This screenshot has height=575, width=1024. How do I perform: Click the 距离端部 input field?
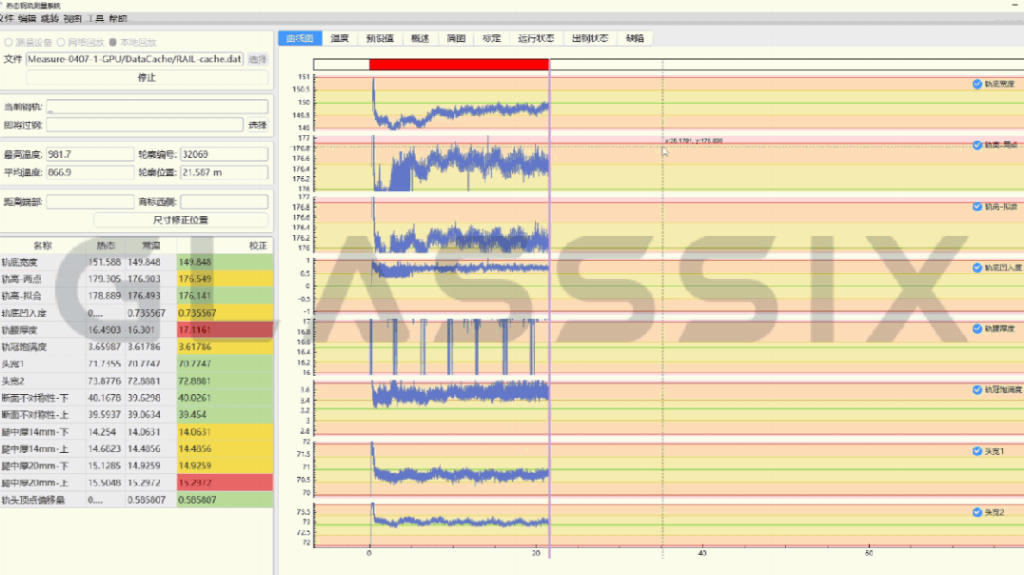90,202
